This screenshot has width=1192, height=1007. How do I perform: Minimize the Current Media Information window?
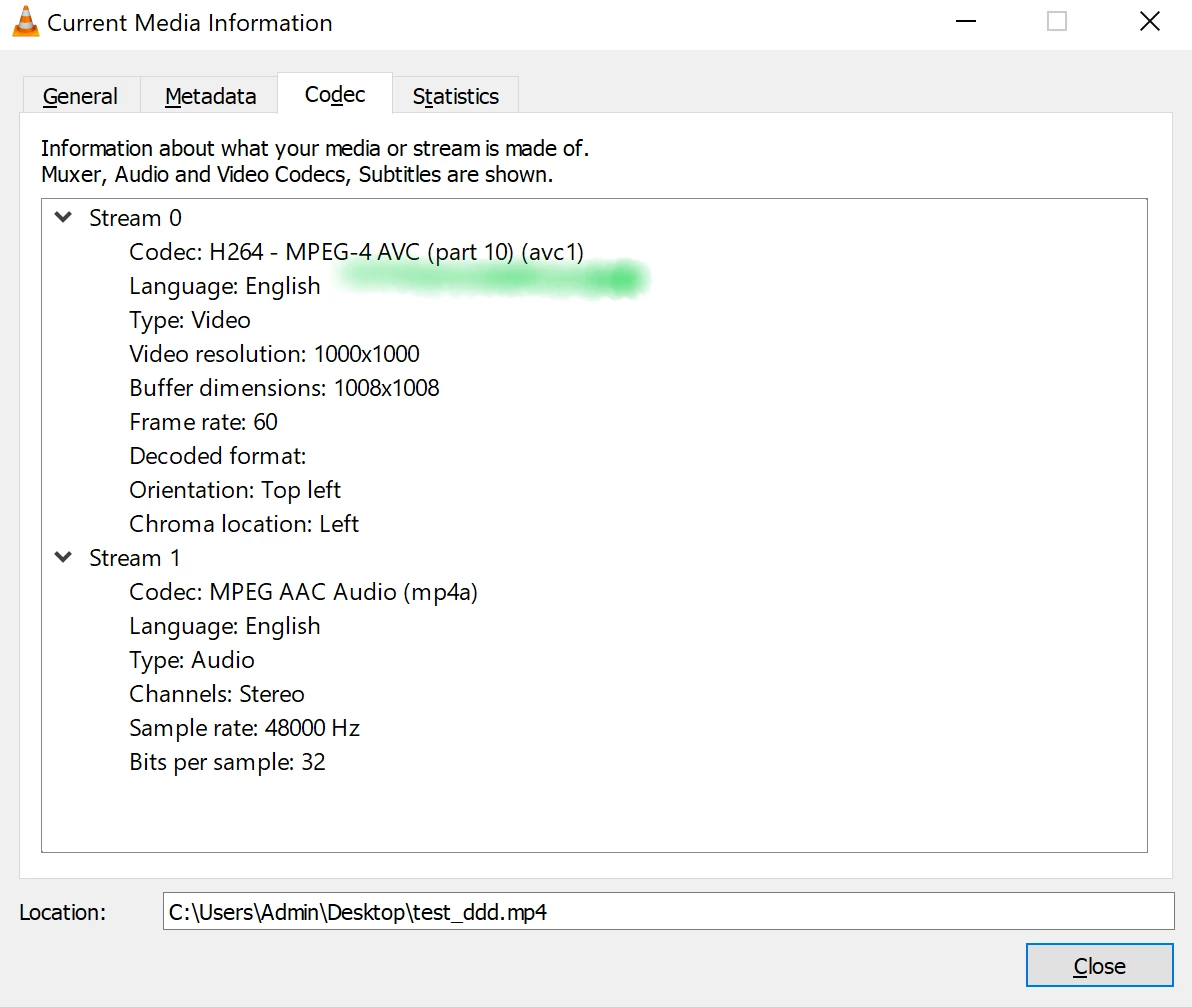(965, 21)
